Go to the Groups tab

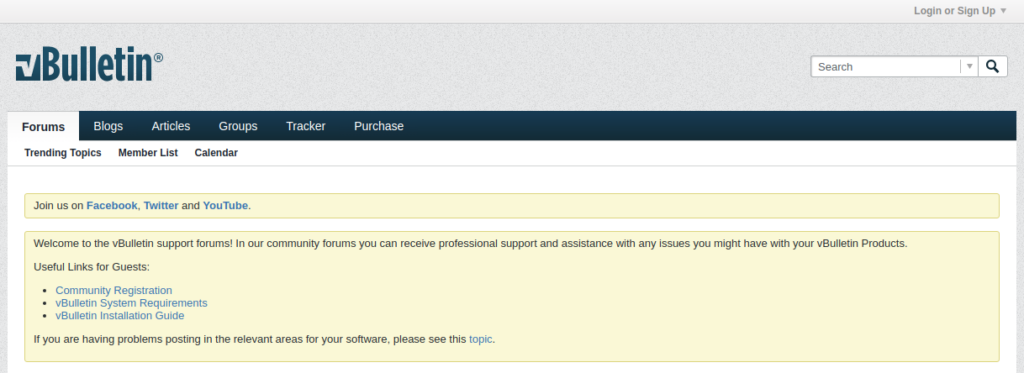pos(238,126)
